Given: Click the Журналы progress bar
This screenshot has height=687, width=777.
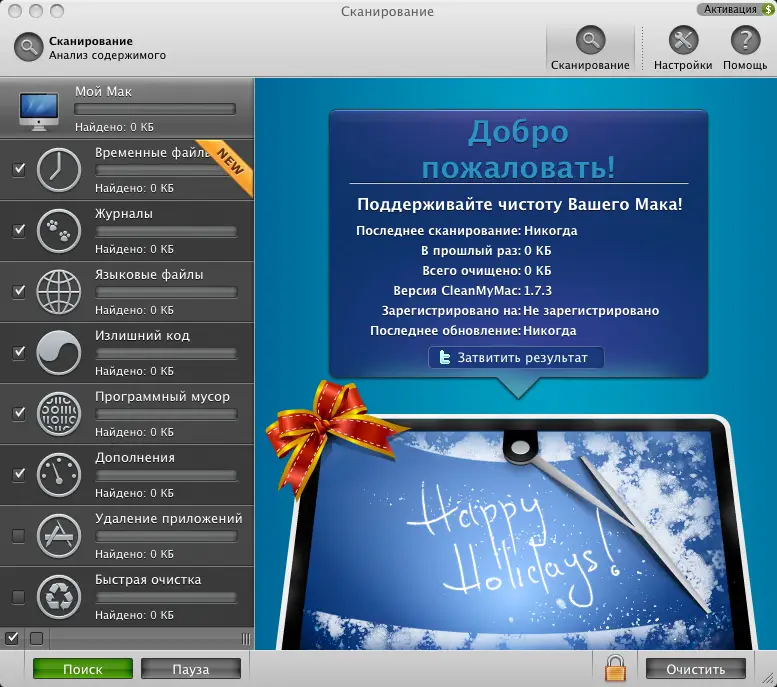Looking at the screenshot, I should click(166, 231).
